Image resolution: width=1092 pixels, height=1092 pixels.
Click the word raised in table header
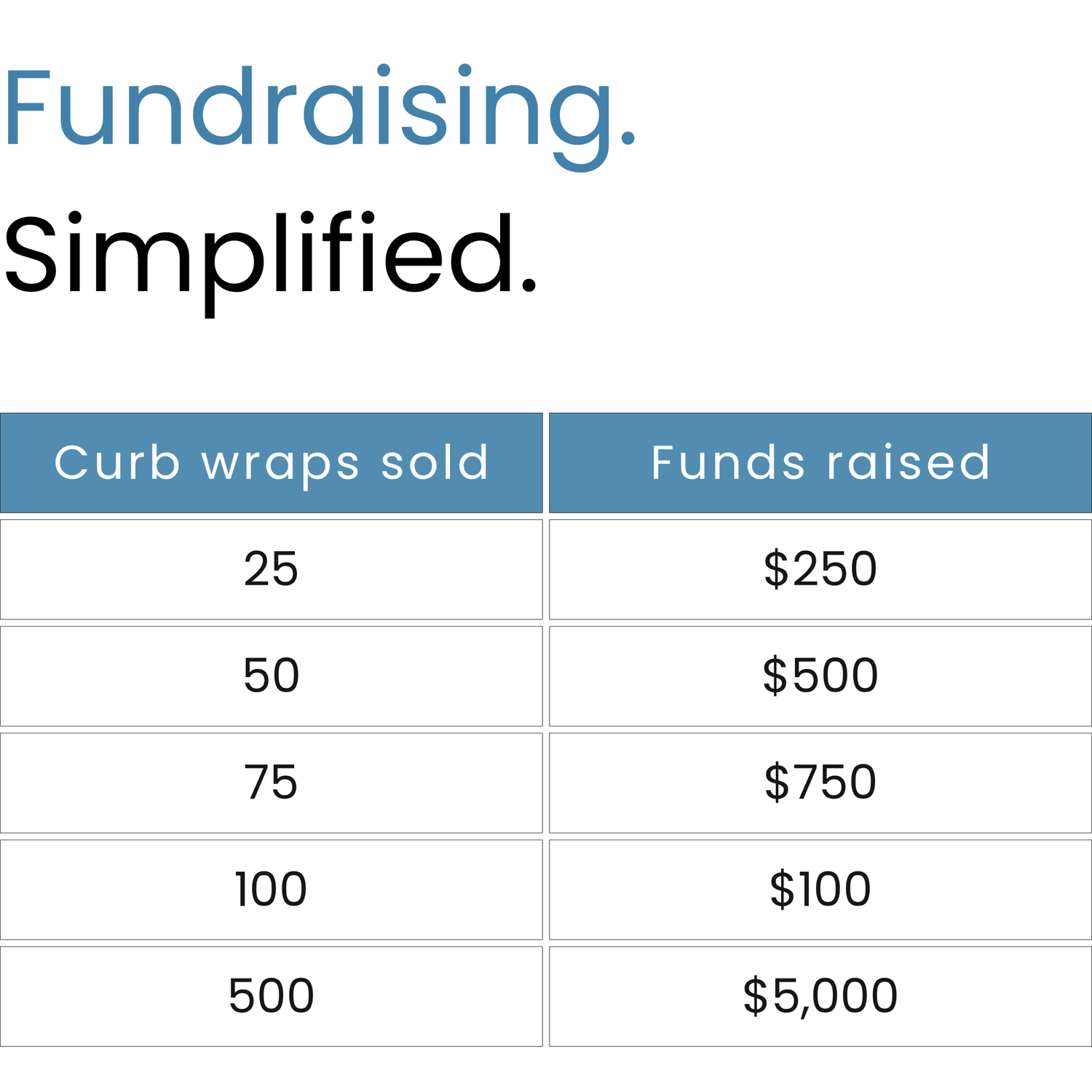point(908,463)
